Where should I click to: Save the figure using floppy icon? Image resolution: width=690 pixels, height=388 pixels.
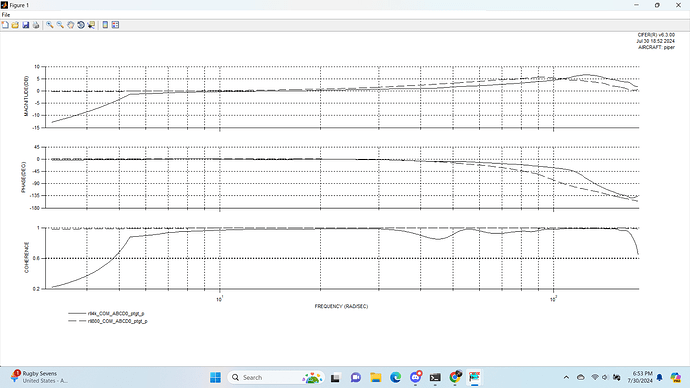26,25
